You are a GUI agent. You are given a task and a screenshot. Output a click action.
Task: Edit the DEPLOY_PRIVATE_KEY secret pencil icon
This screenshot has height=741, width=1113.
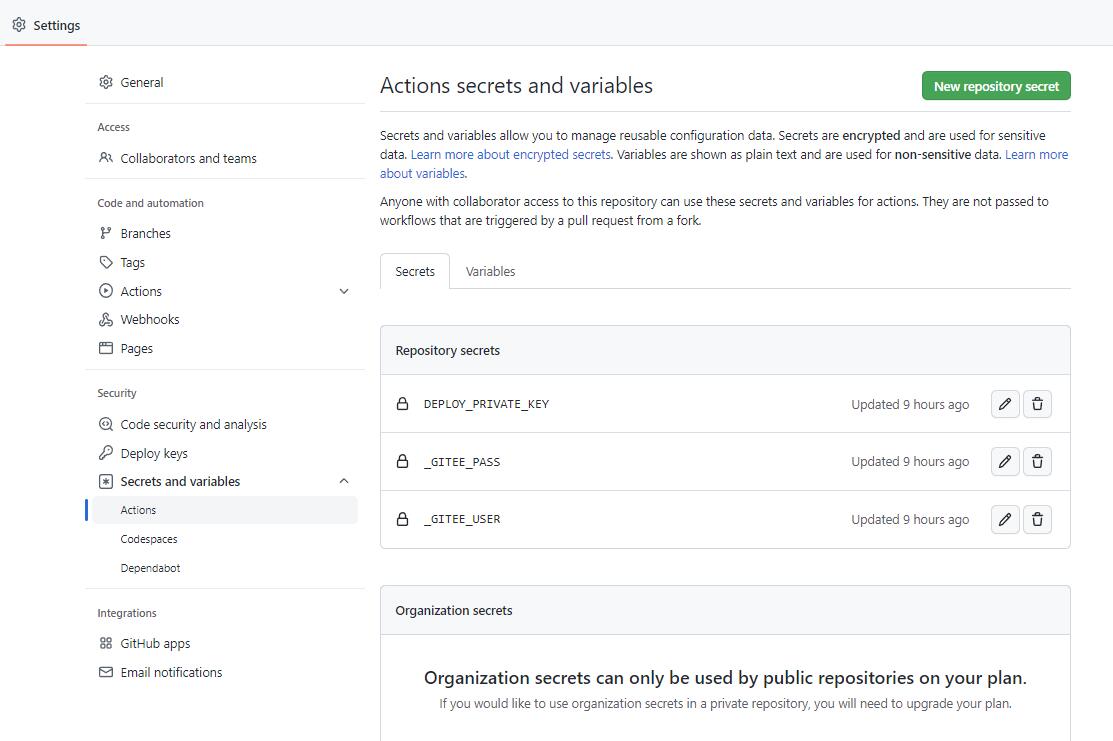(x=1005, y=404)
